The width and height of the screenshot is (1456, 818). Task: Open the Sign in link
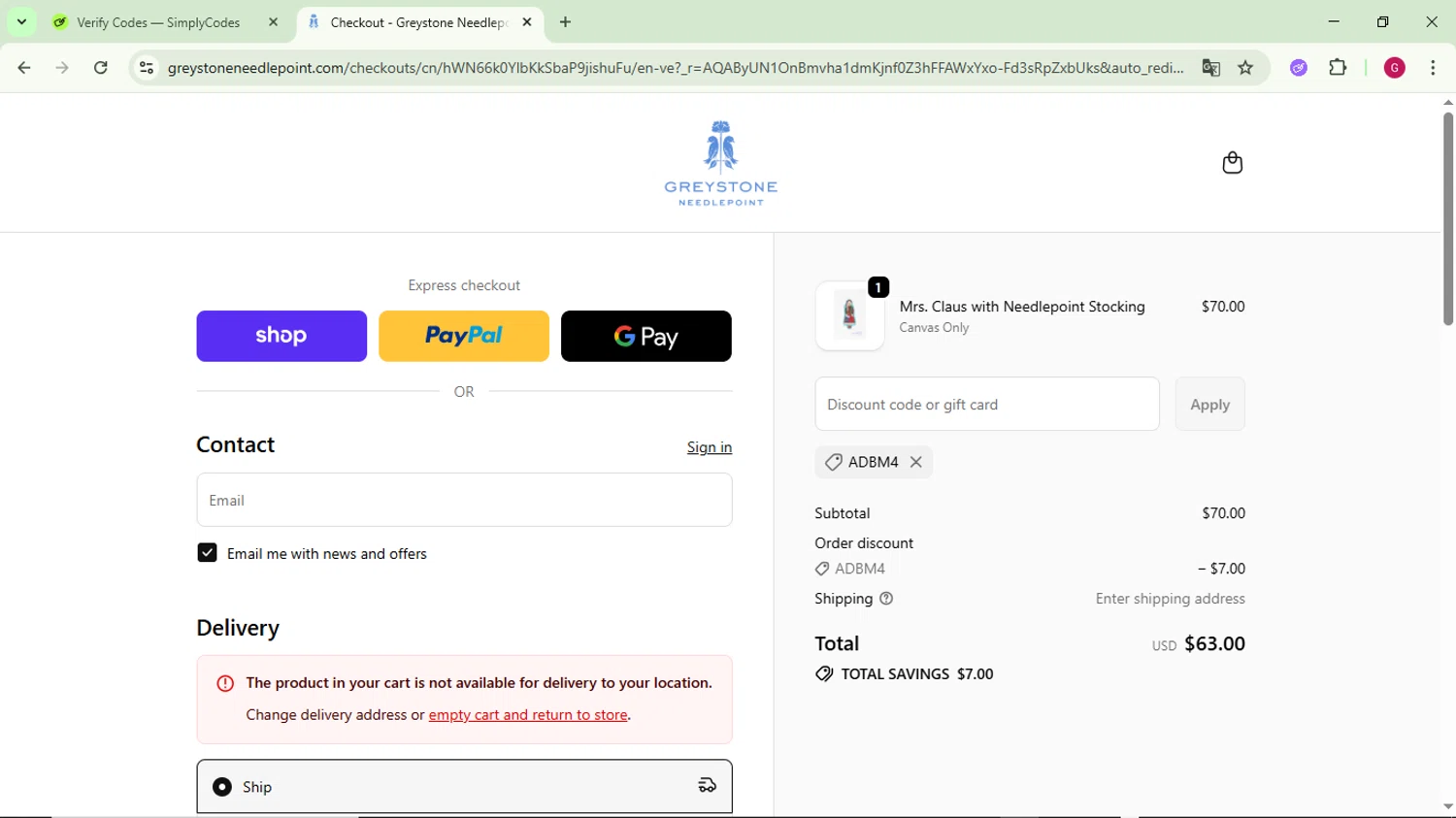click(710, 447)
